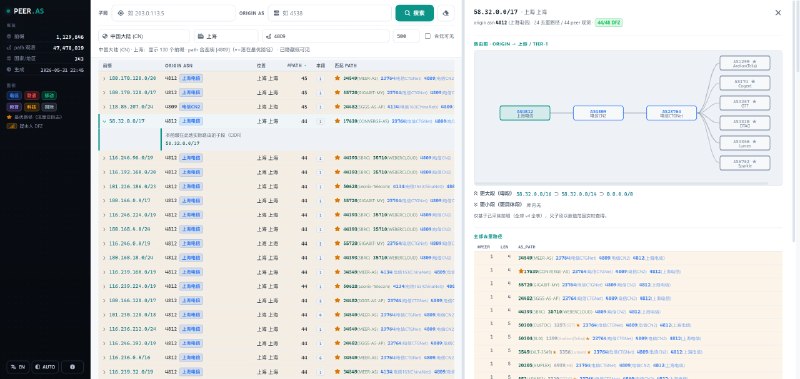Expand the 116.239.160.0/19 row chevron
Image resolution: width=800 pixels, height=379 pixels.
(105, 272)
